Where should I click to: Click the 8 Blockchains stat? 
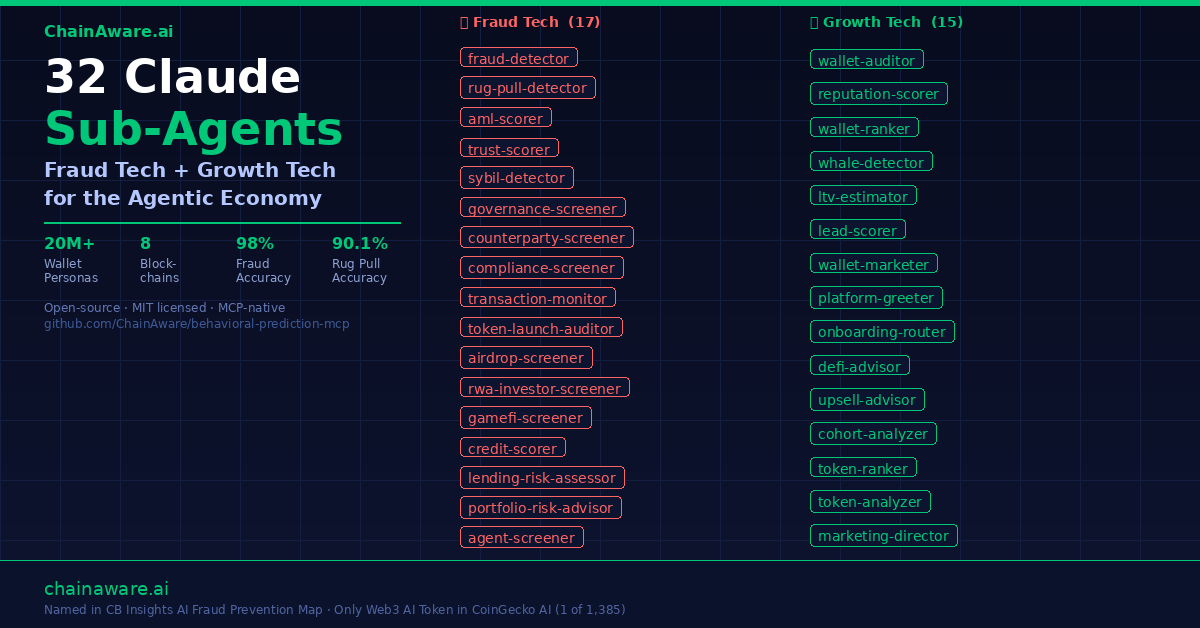tap(159, 260)
